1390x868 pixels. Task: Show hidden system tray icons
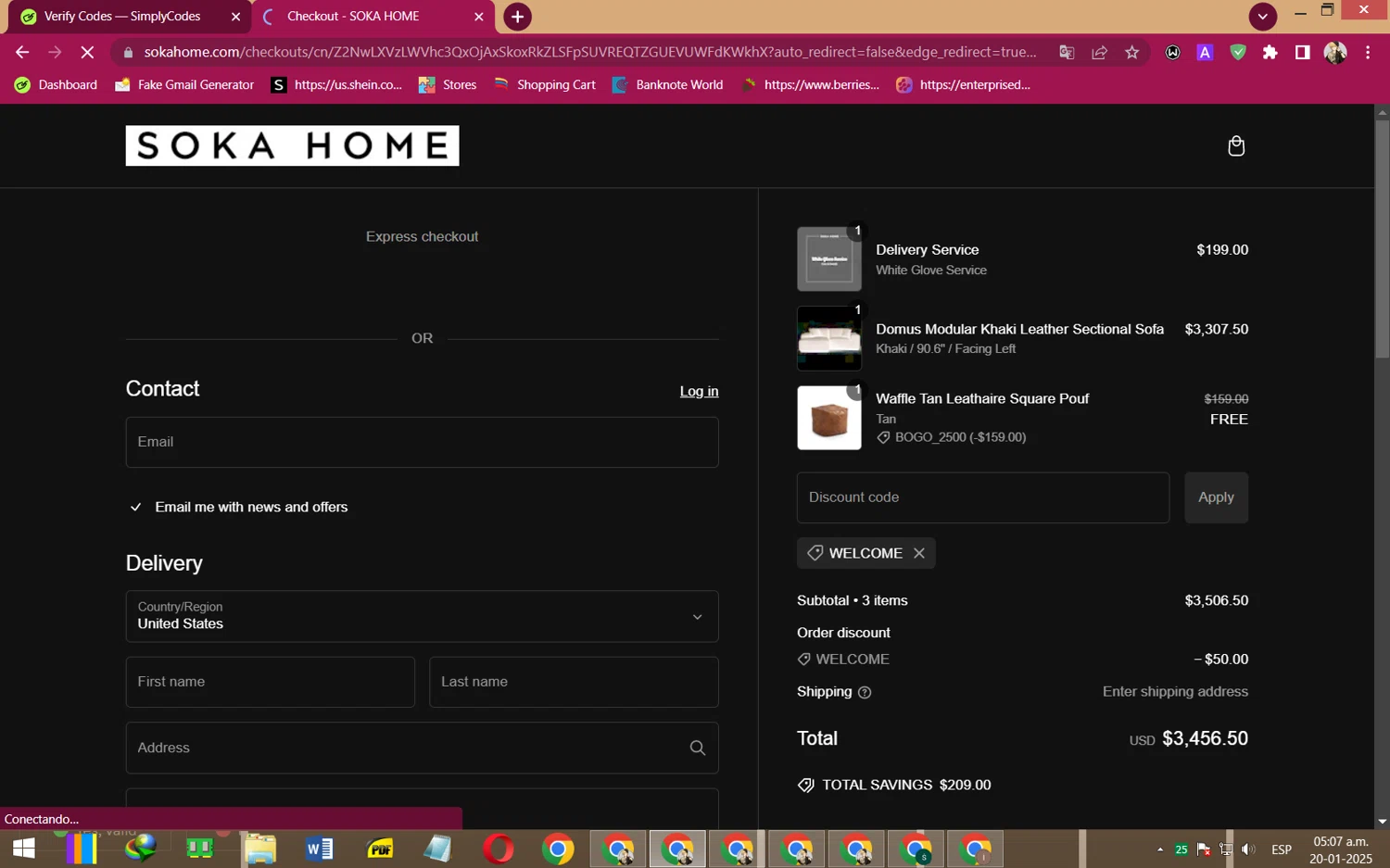coord(1159,849)
